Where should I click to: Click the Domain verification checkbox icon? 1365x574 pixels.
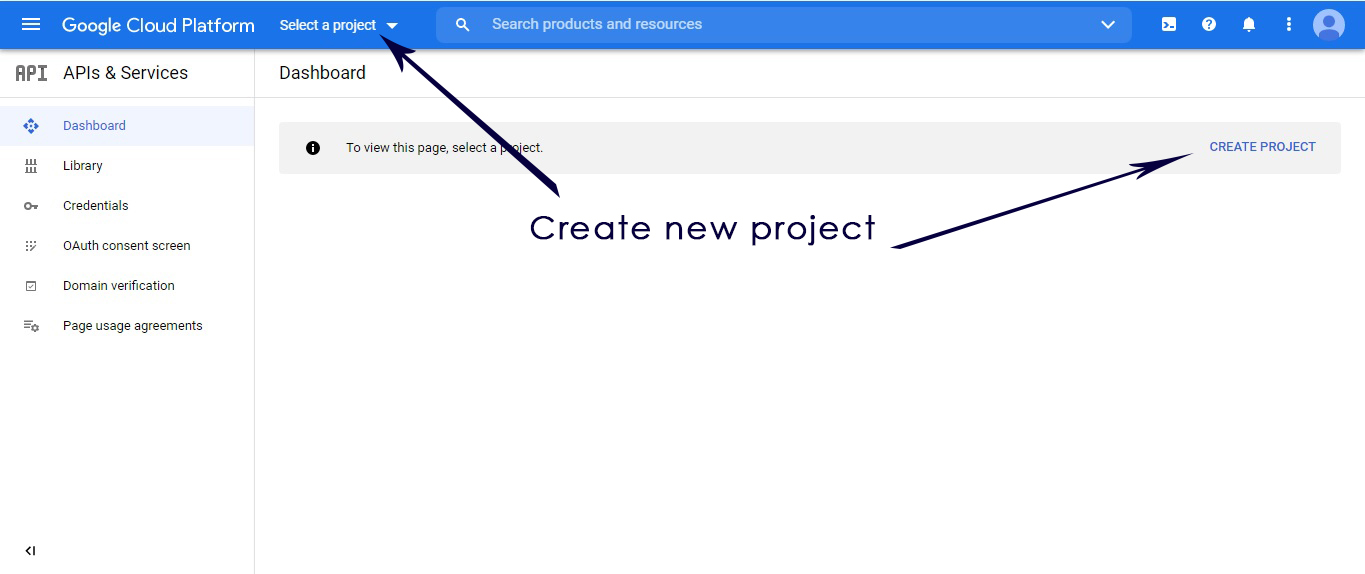31,286
